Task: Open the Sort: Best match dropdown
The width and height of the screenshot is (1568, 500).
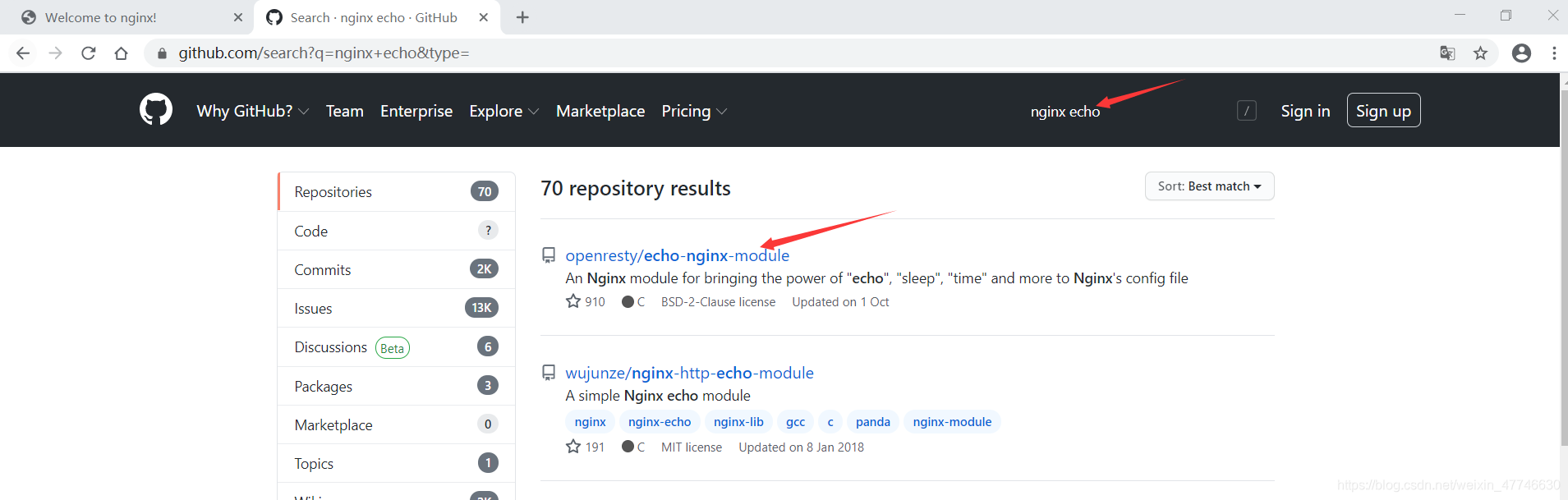Action: click(1209, 186)
